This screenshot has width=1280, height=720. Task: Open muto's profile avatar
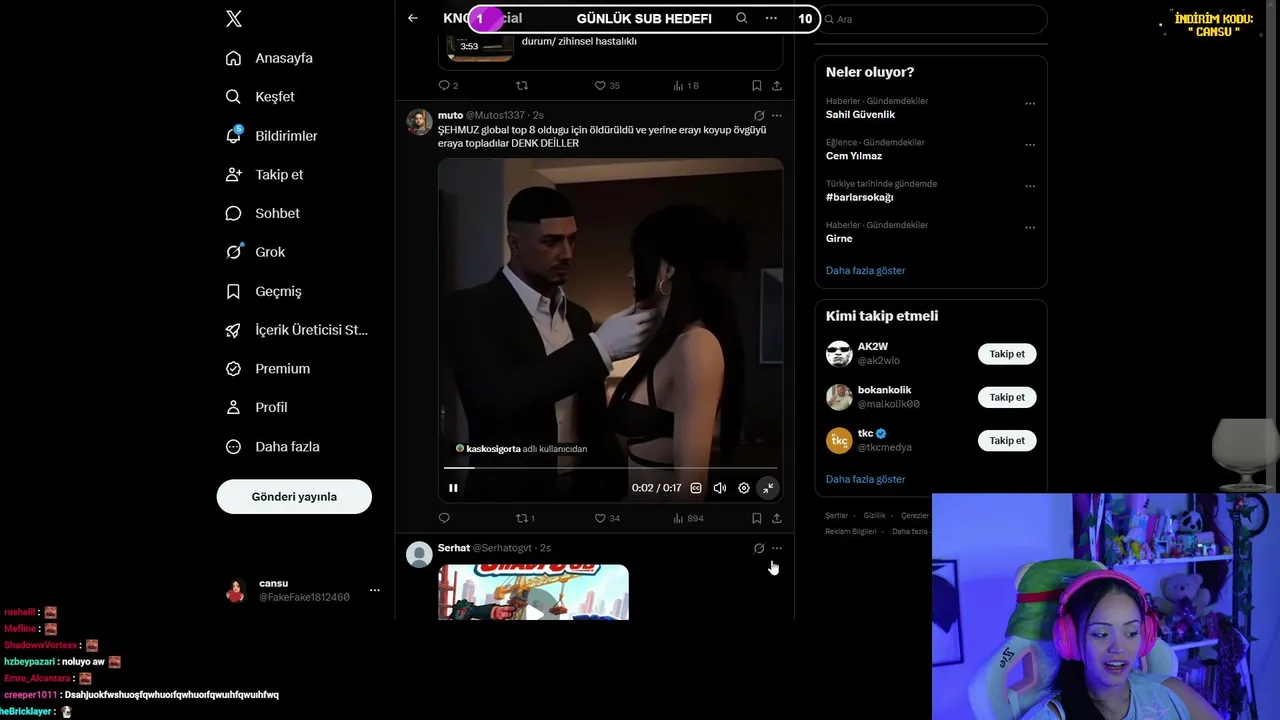(419, 122)
